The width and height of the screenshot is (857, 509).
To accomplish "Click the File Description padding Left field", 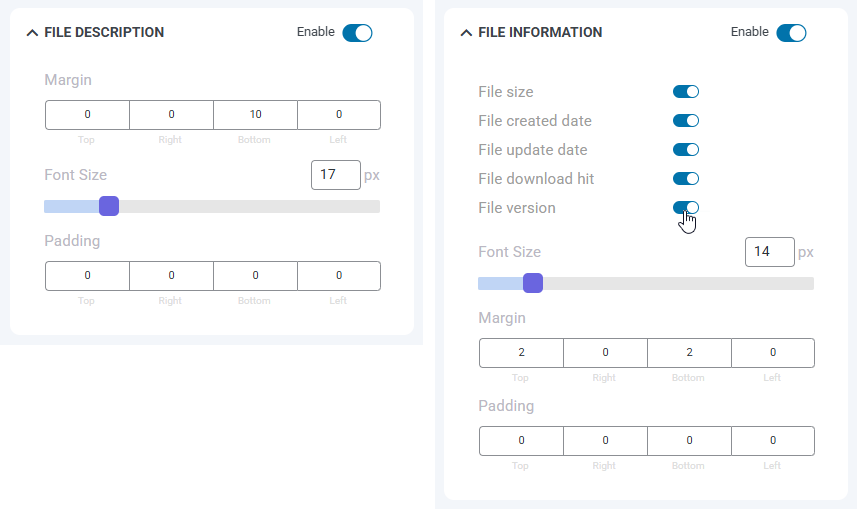I will 339,276.
